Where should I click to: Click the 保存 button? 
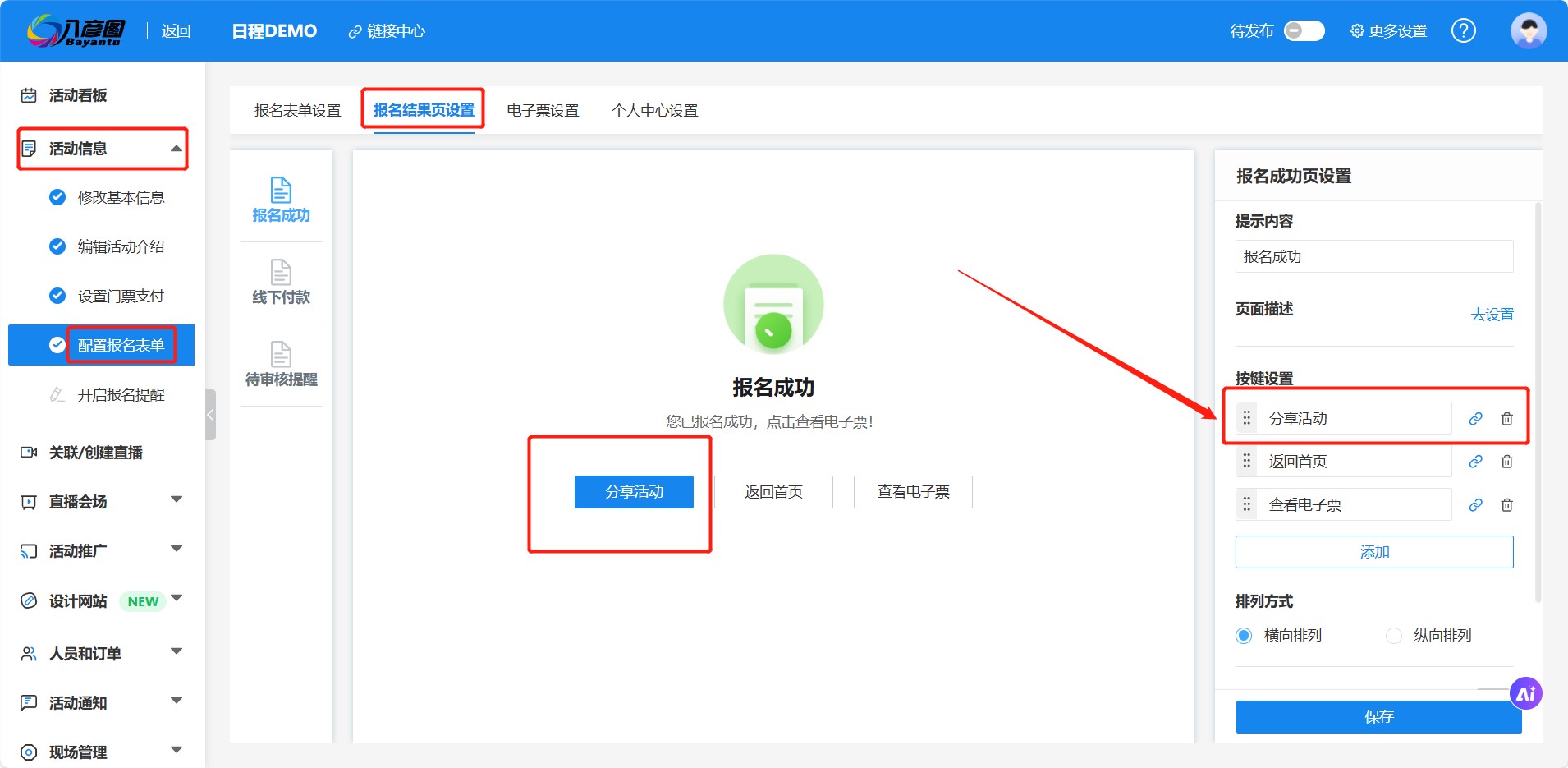coord(1378,717)
